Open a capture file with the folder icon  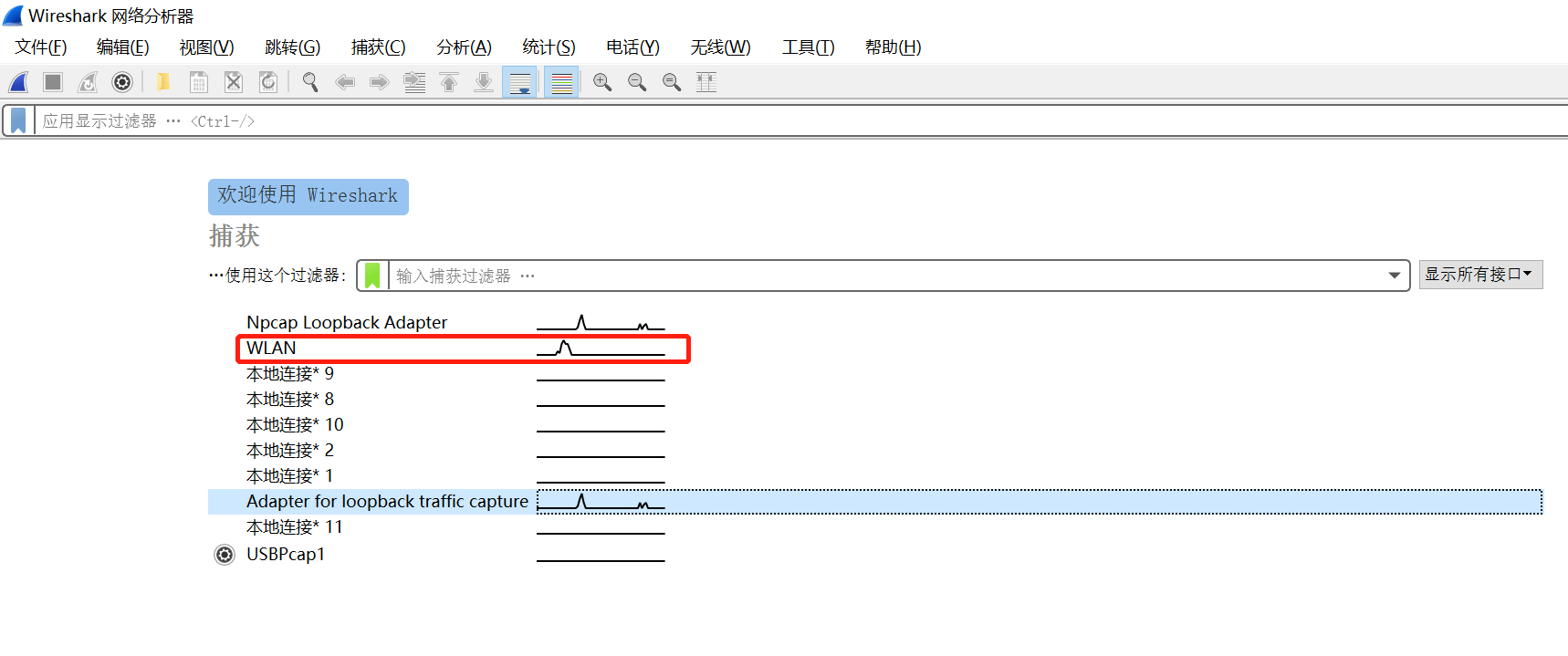click(163, 82)
